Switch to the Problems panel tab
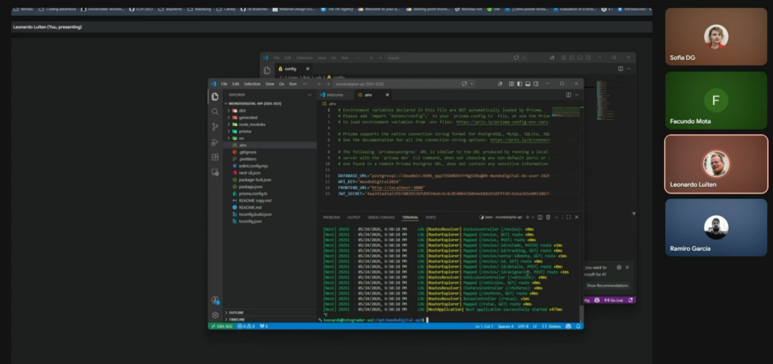Image resolution: width=773 pixels, height=364 pixels. coord(331,218)
